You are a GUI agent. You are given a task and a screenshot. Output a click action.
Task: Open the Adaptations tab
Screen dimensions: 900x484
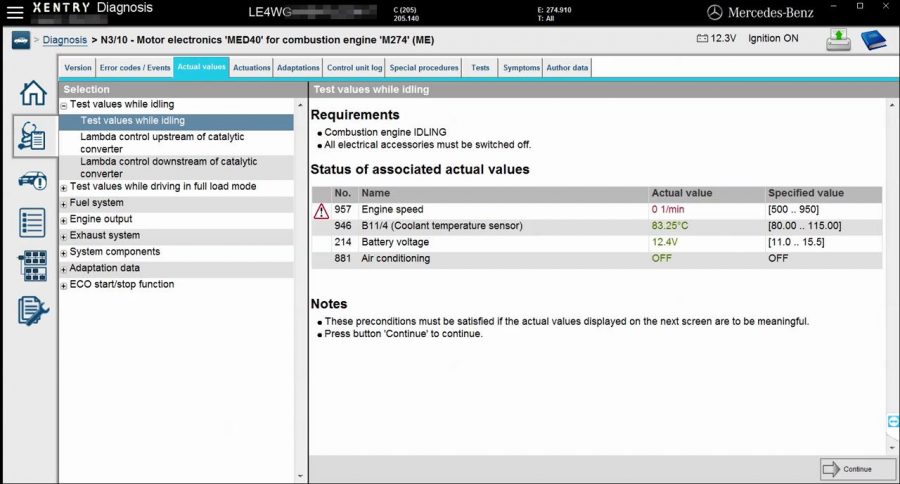click(x=298, y=68)
